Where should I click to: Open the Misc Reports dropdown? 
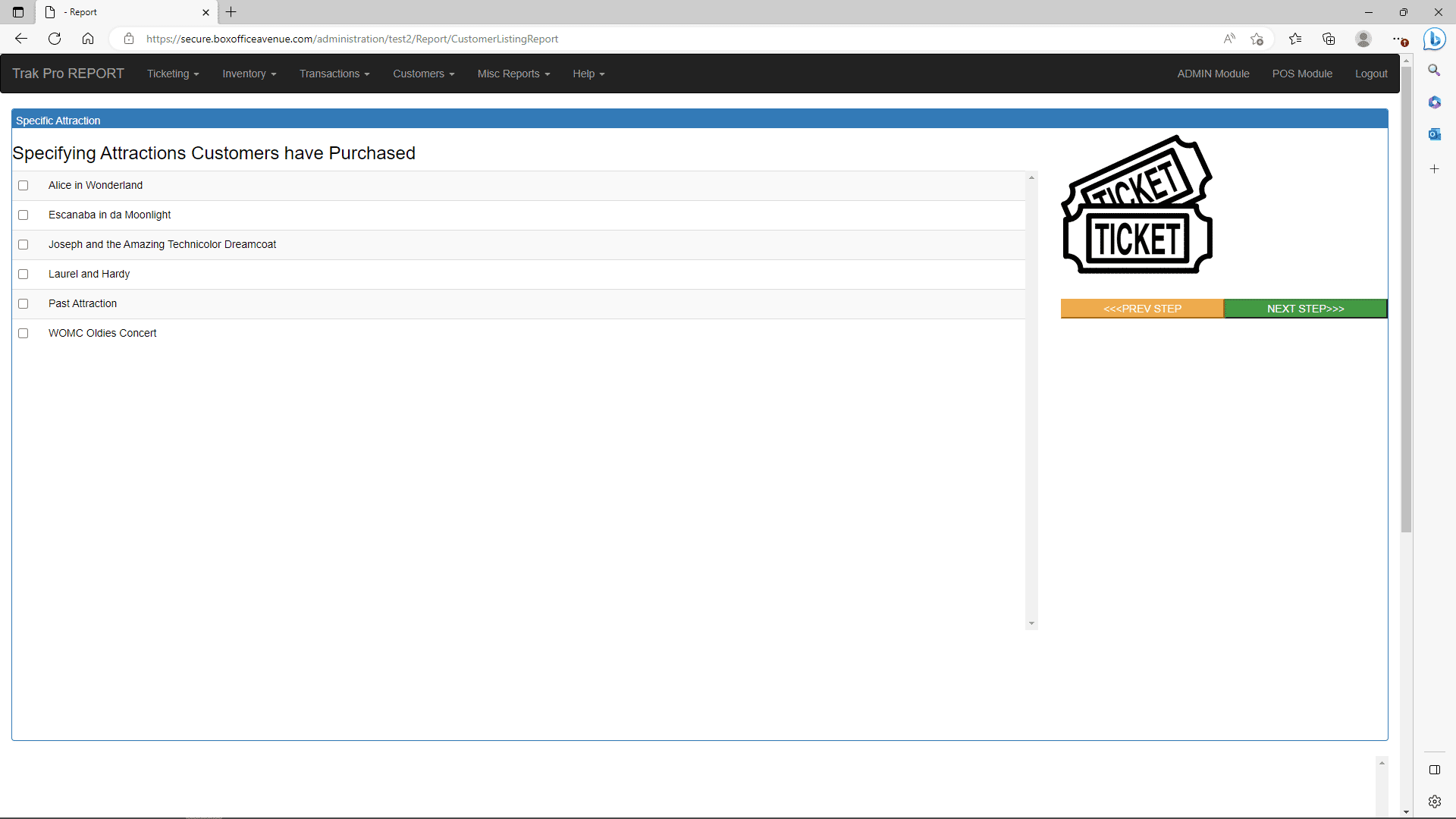[513, 74]
